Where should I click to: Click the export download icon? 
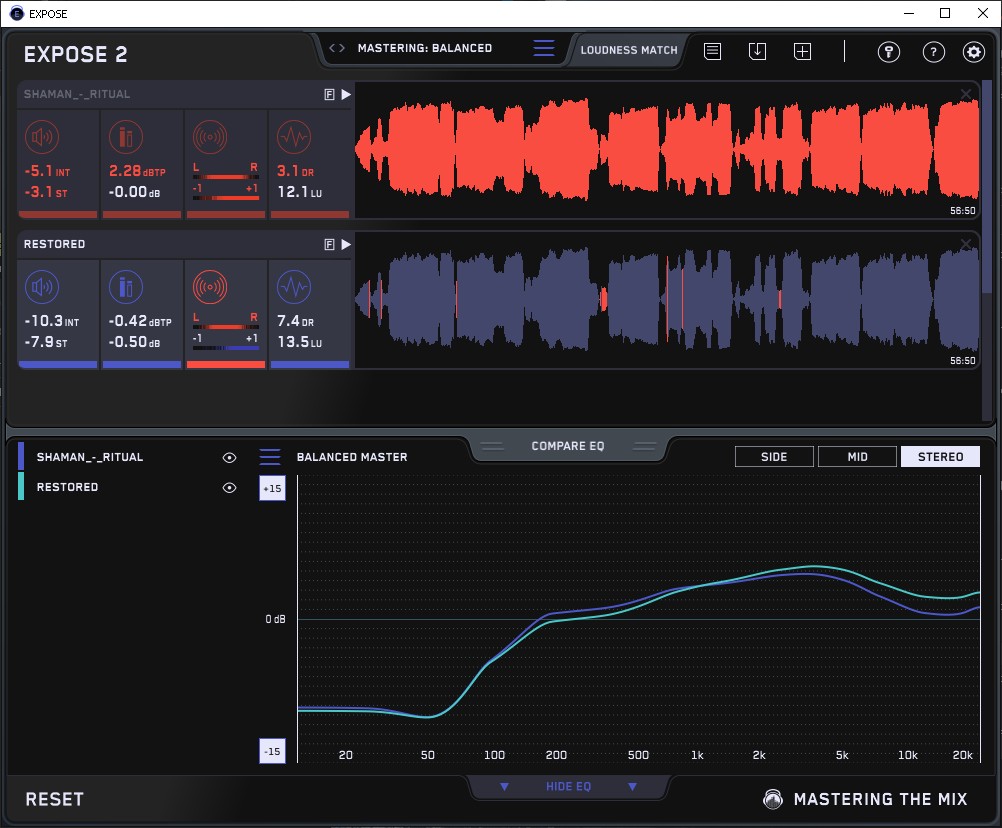point(757,51)
